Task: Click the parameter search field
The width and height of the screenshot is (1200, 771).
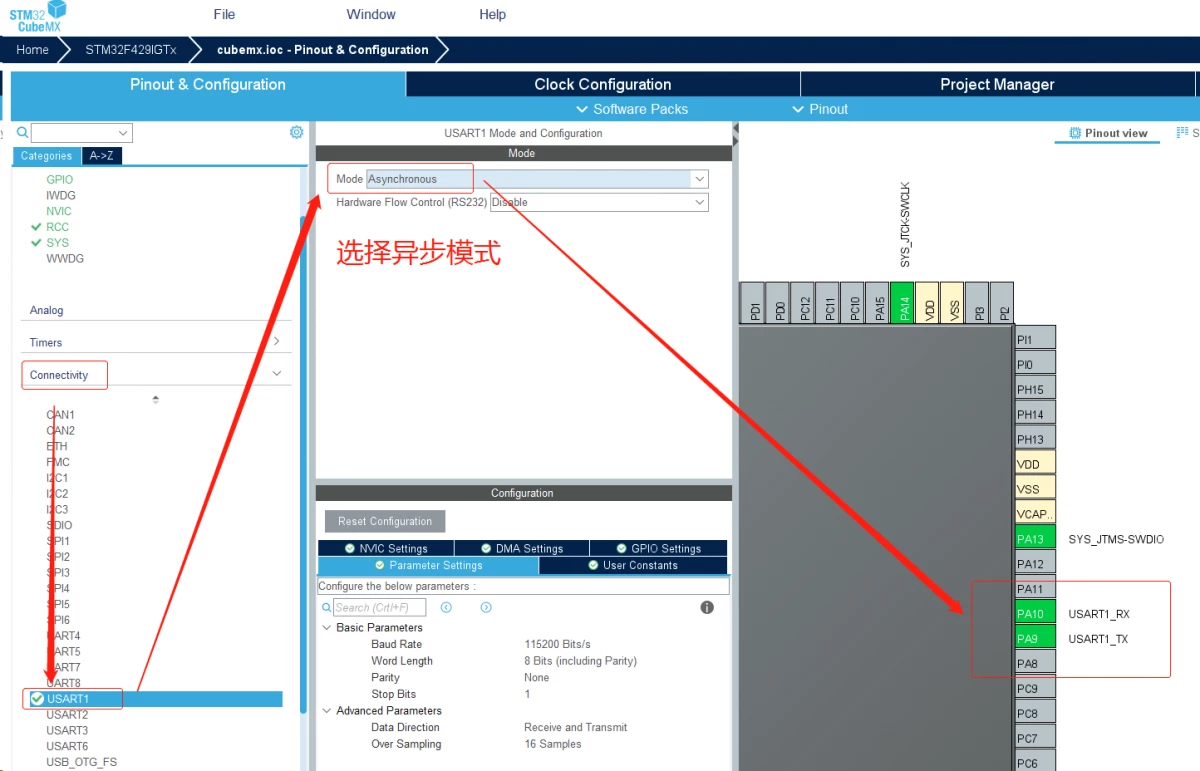Action: tap(379, 607)
